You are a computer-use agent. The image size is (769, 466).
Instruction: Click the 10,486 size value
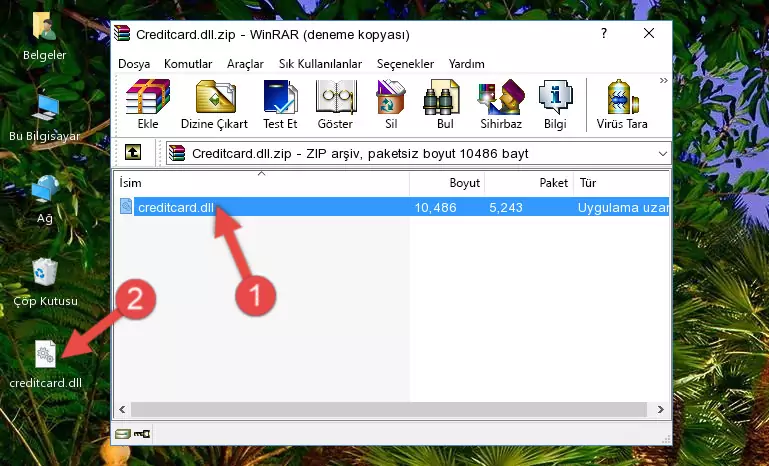tap(436, 207)
